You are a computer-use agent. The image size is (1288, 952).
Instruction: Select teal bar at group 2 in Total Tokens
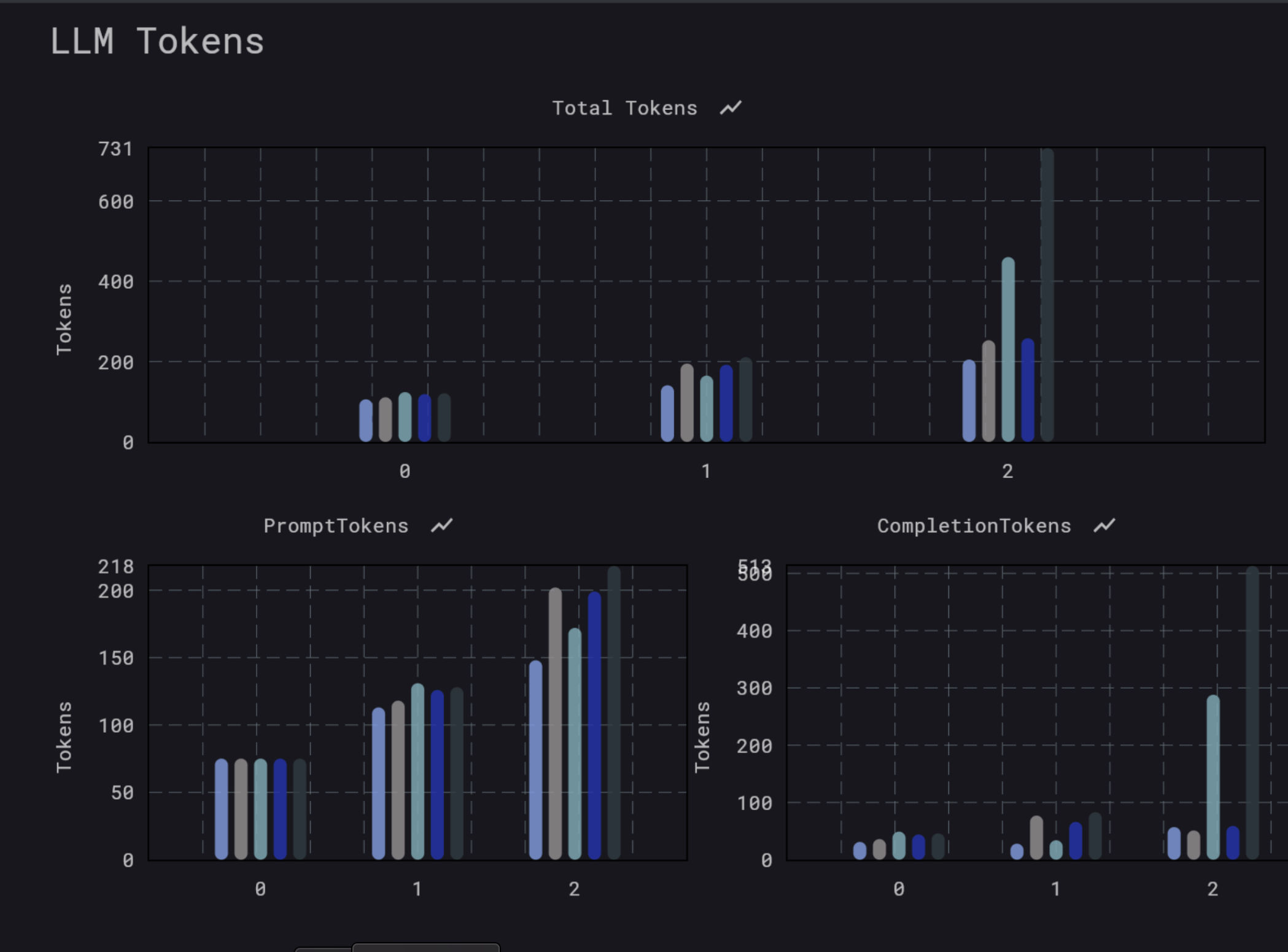1008,350
